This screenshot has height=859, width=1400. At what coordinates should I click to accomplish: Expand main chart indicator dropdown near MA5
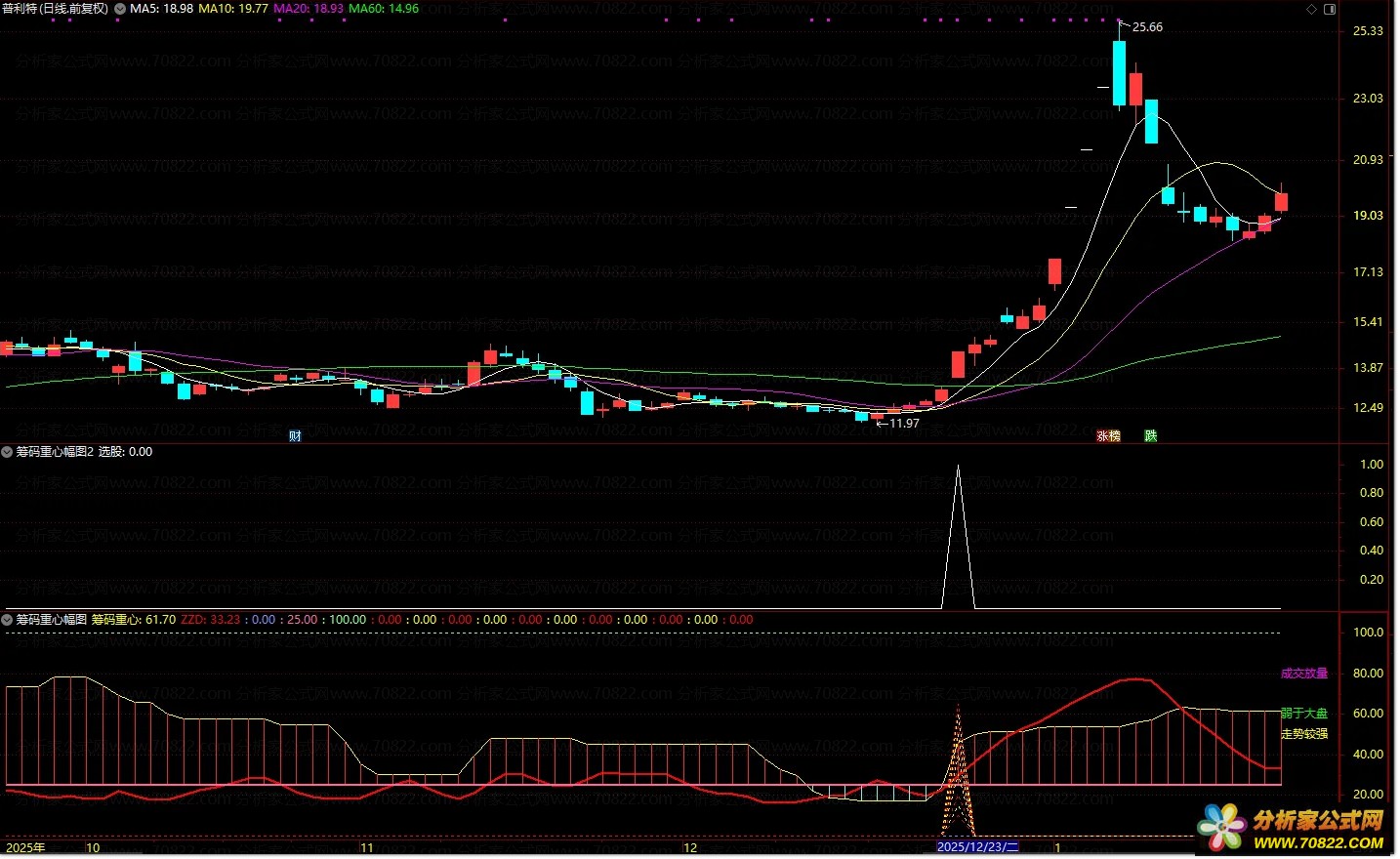[x=120, y=9]
